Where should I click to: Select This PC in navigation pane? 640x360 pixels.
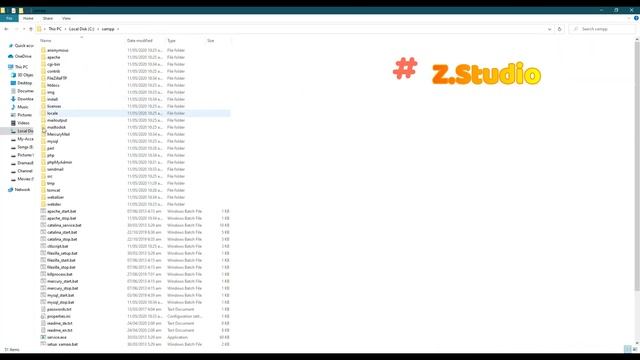click(x=19, y=67)
